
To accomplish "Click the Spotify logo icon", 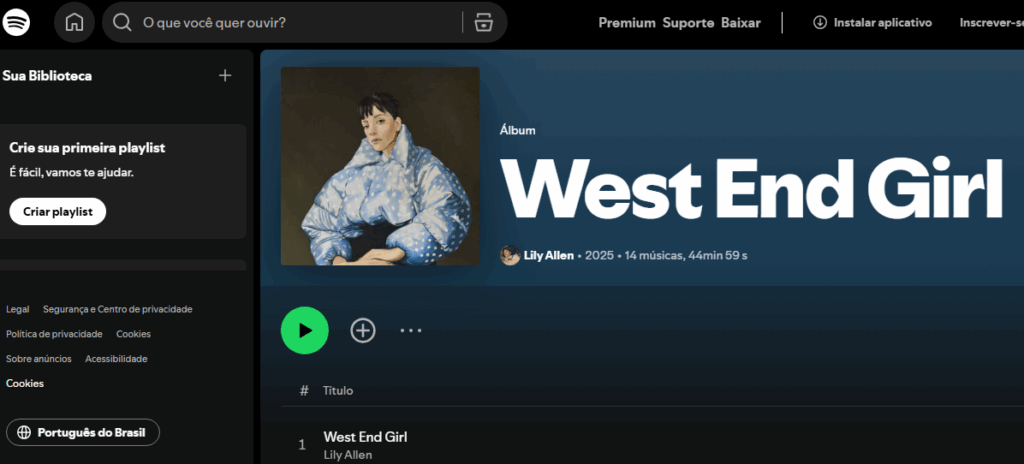I will [x=16, y=22].
